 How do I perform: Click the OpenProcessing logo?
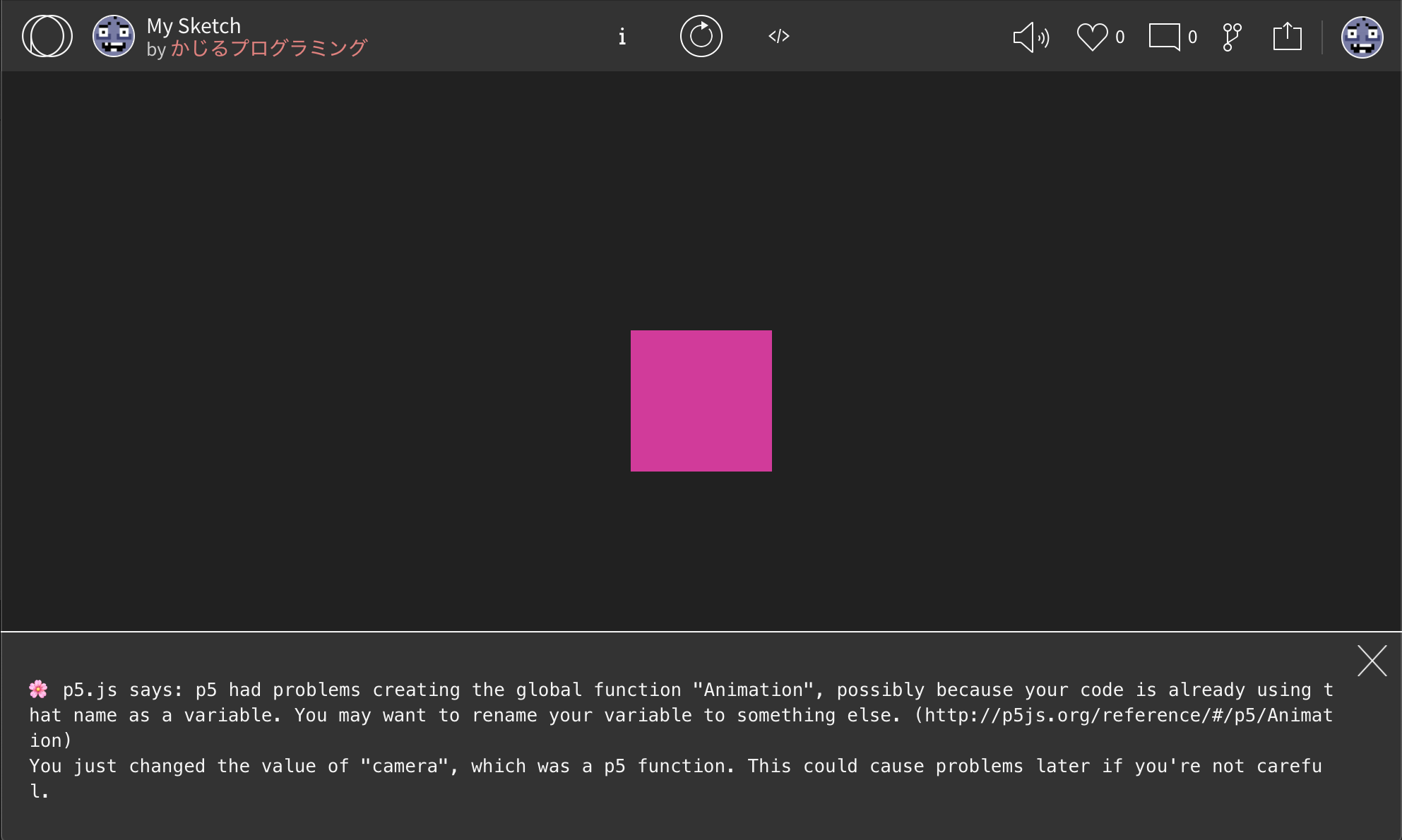point(47,36)
